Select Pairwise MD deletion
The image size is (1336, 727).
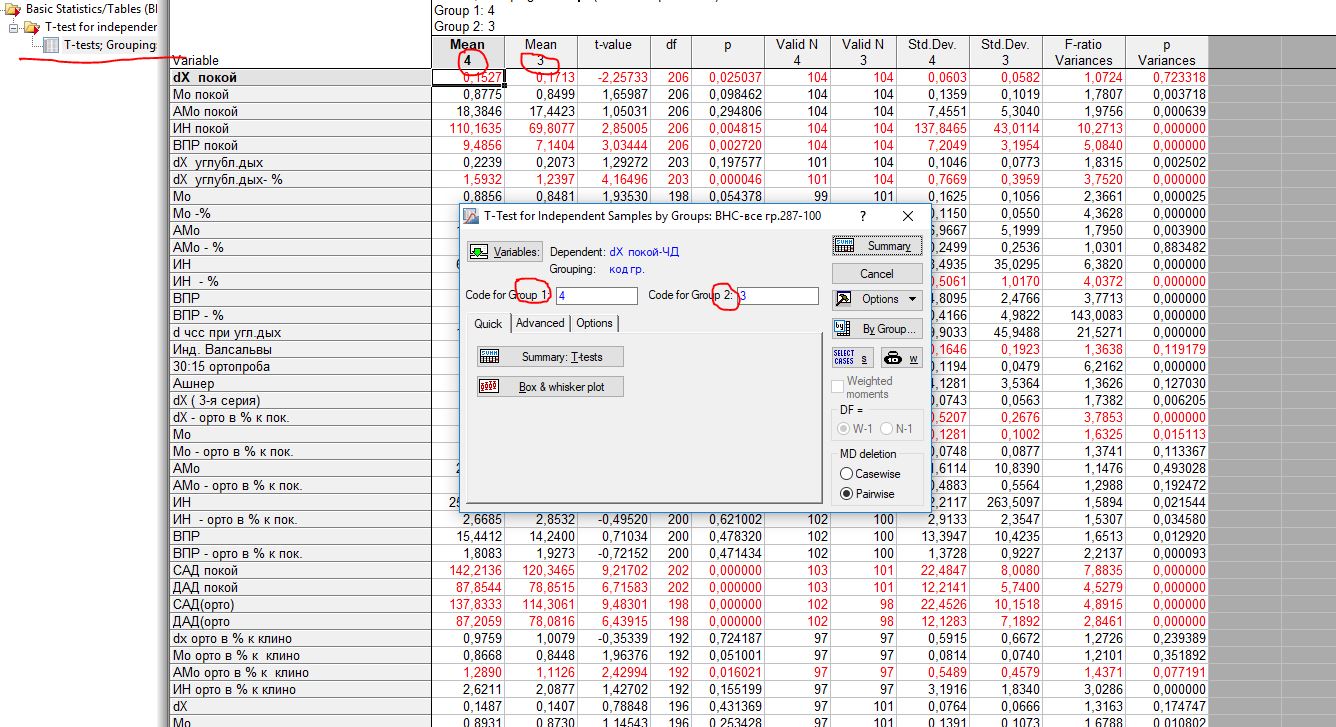[x=847, y=494]
